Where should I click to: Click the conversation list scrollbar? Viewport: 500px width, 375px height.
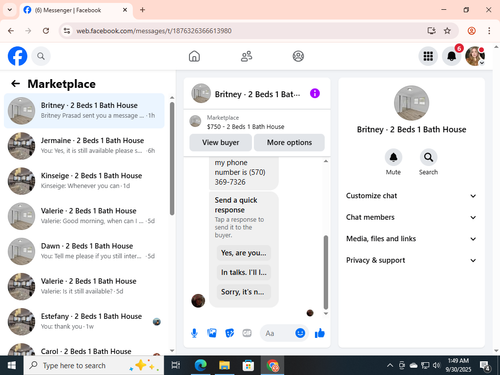pyautogui.click(x=172, y=159)
